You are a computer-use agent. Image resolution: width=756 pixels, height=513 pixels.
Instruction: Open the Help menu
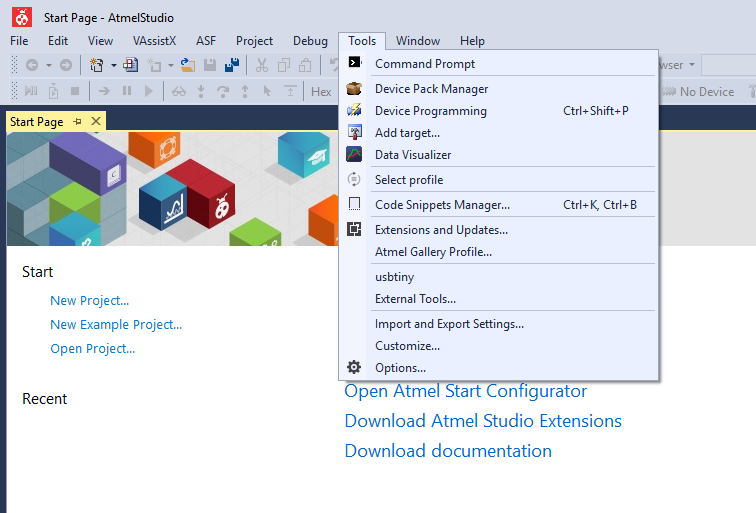[472, 41]
